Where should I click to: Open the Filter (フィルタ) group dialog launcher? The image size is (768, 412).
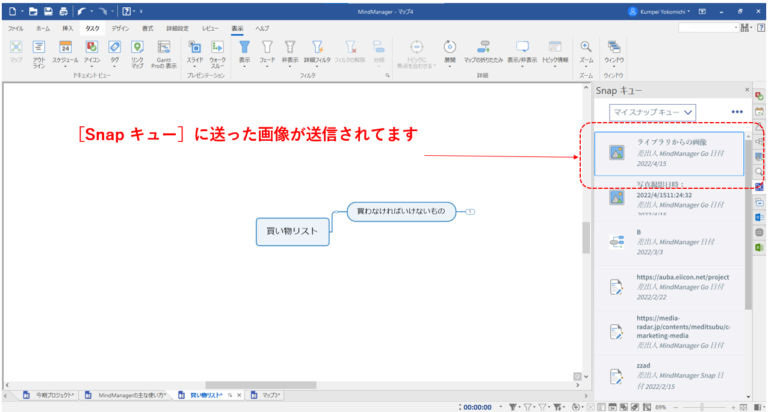coord(387,75)
